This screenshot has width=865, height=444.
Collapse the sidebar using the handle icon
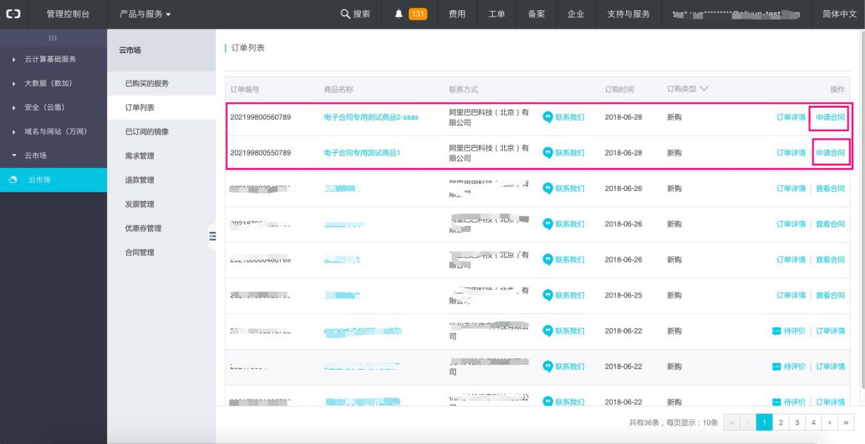(x=212, y=236)
